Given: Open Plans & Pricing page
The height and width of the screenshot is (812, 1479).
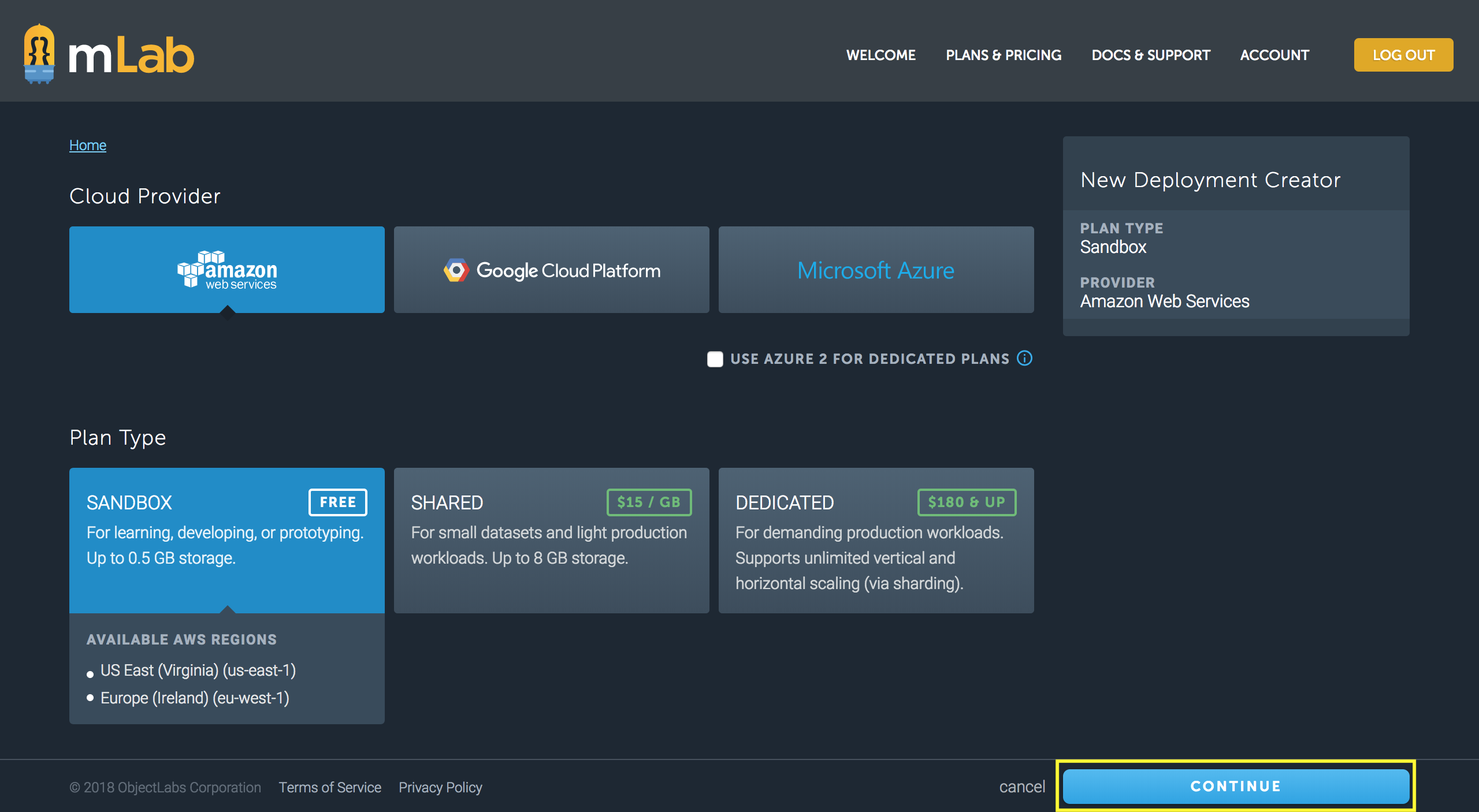Looking at the screenshot, I should (1004, 55).
